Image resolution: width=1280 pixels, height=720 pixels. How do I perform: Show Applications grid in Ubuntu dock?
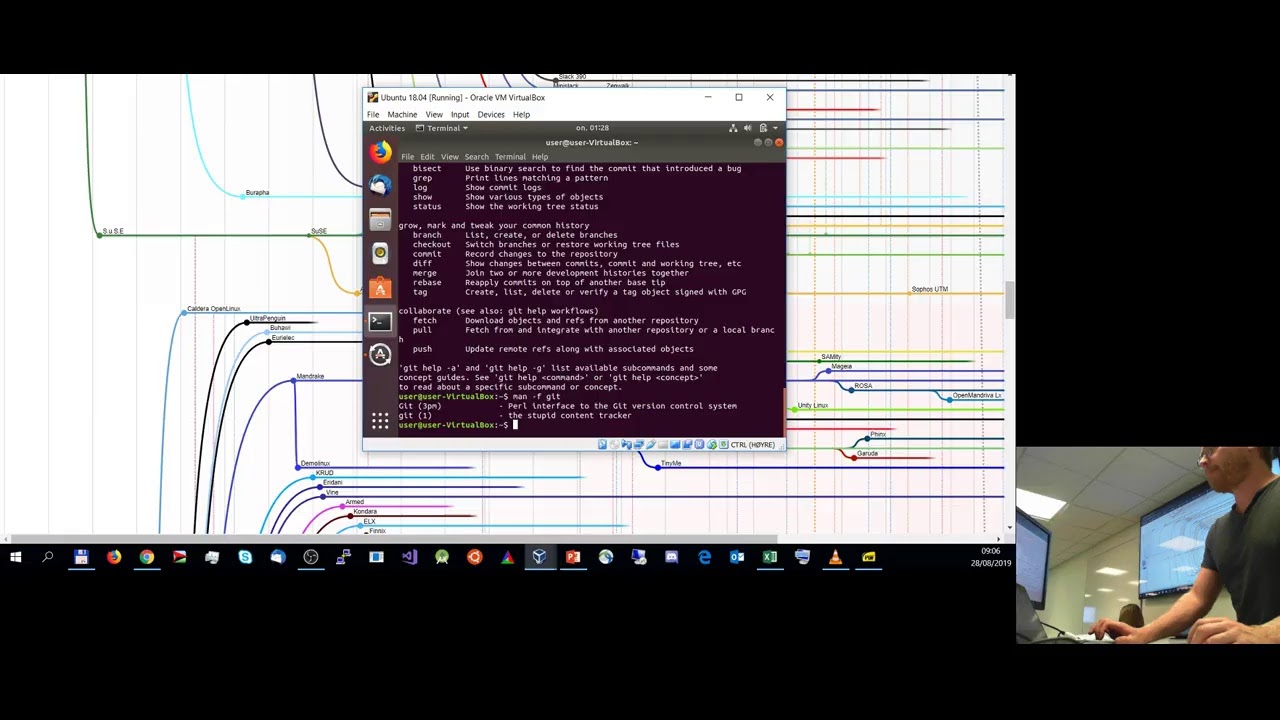click(380, 421)
